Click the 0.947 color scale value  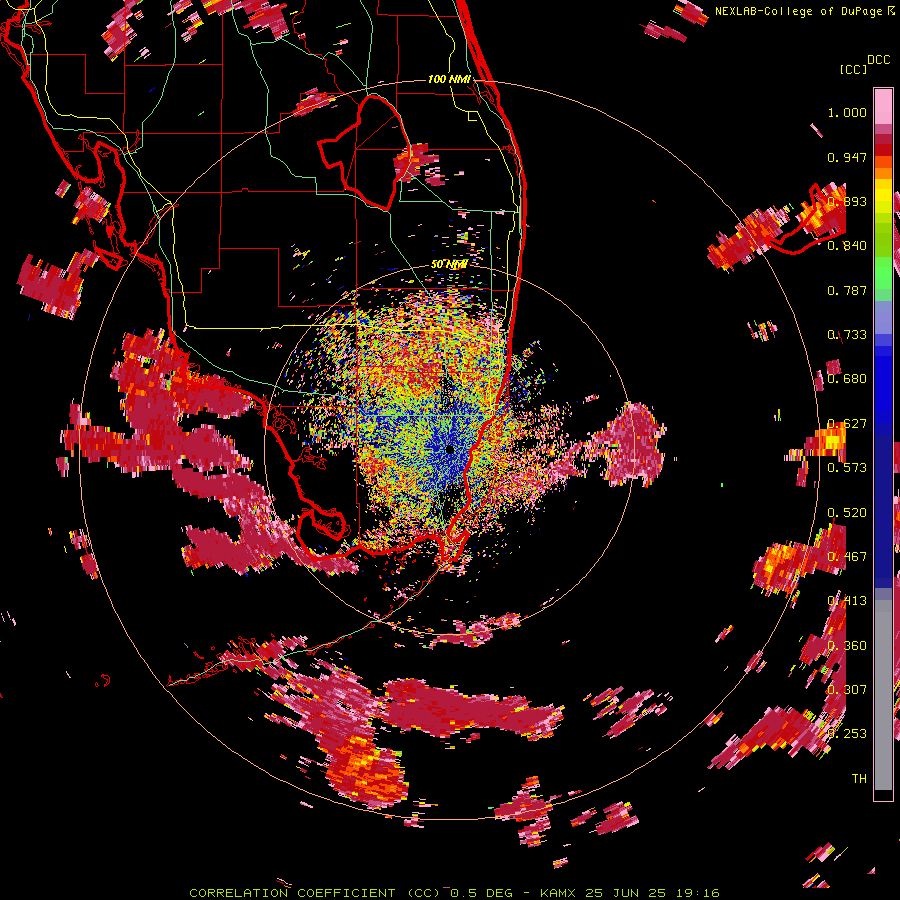click(847, 157)
